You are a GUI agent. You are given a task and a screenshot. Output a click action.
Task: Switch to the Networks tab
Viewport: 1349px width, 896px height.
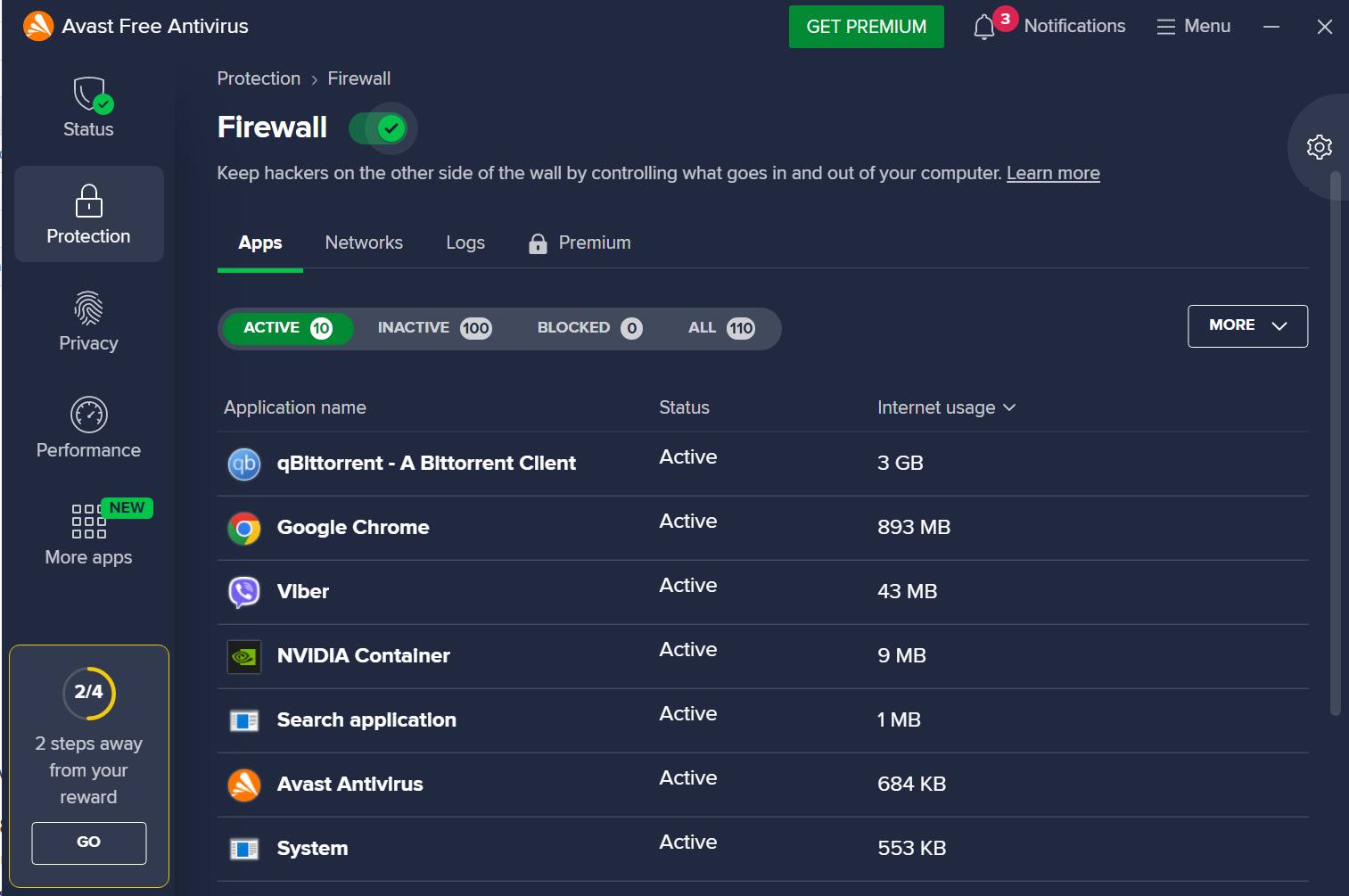pos(364,242)
